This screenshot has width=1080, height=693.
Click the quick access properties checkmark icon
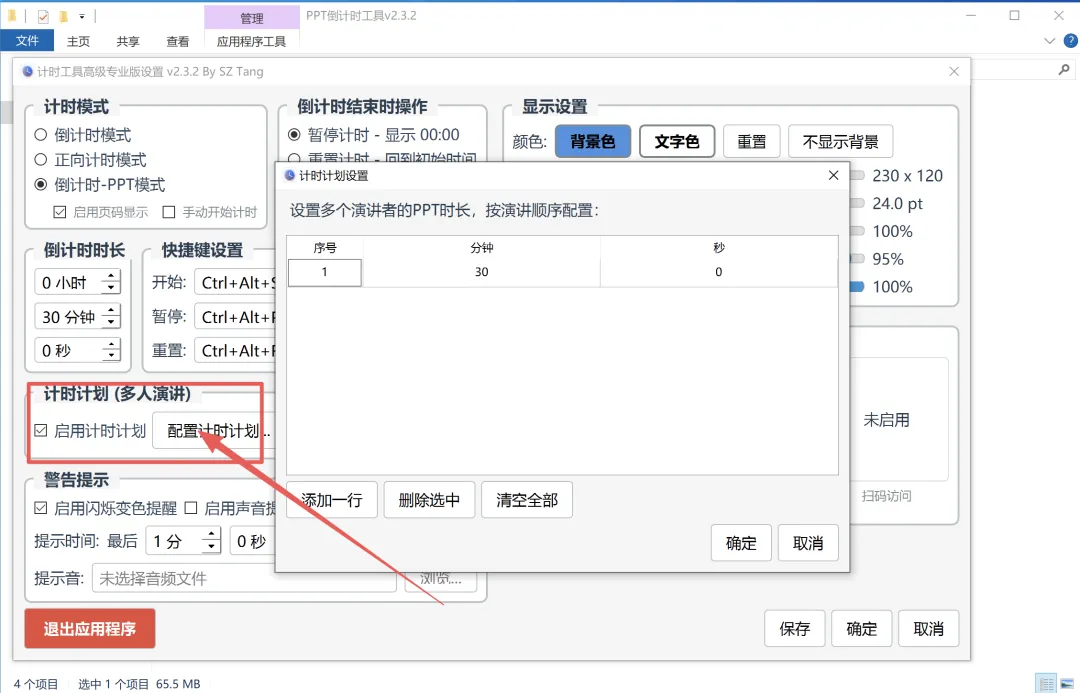(x=43, y=16)
